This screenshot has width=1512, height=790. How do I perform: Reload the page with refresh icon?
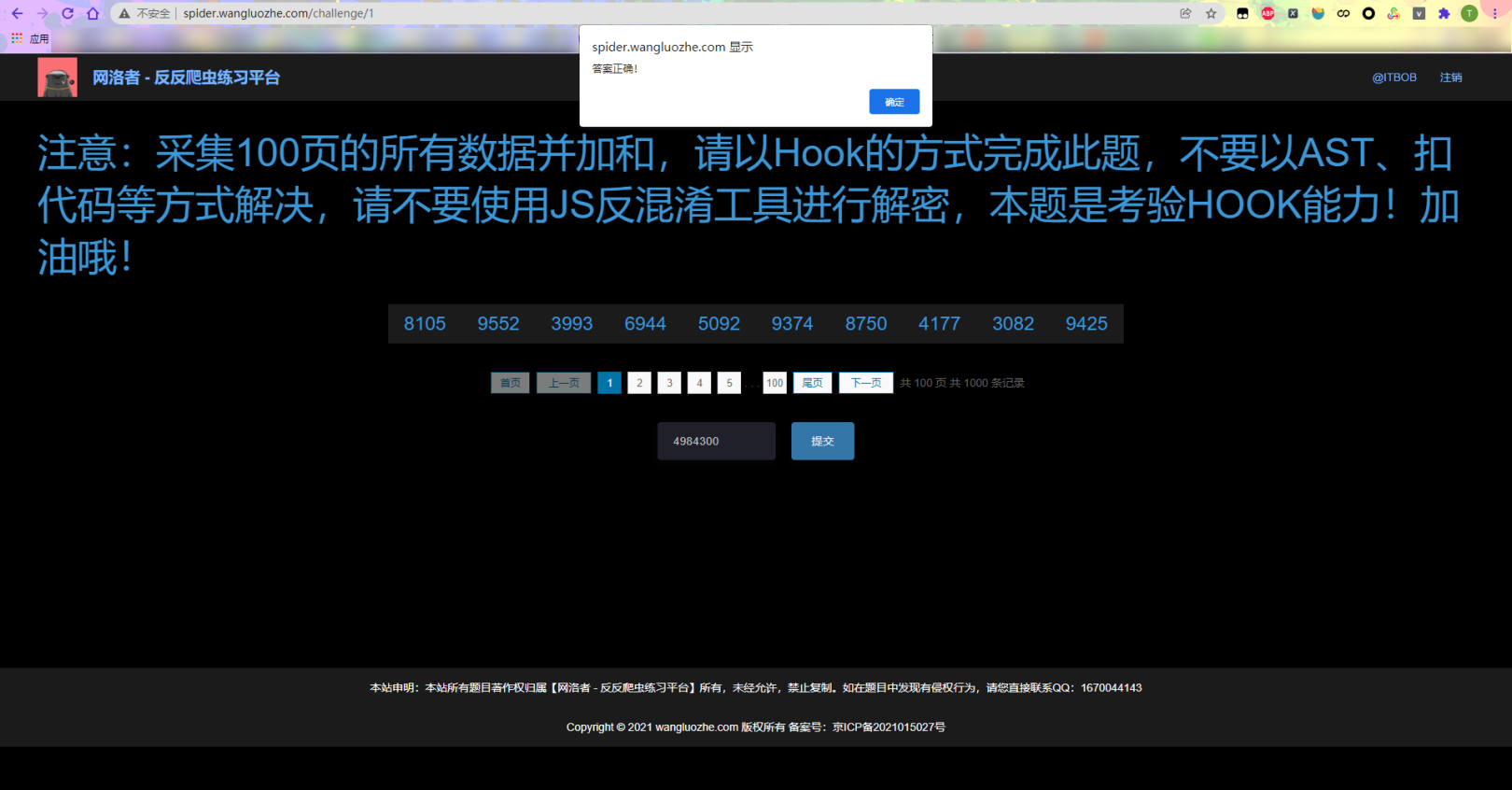[x=67, y=13]
